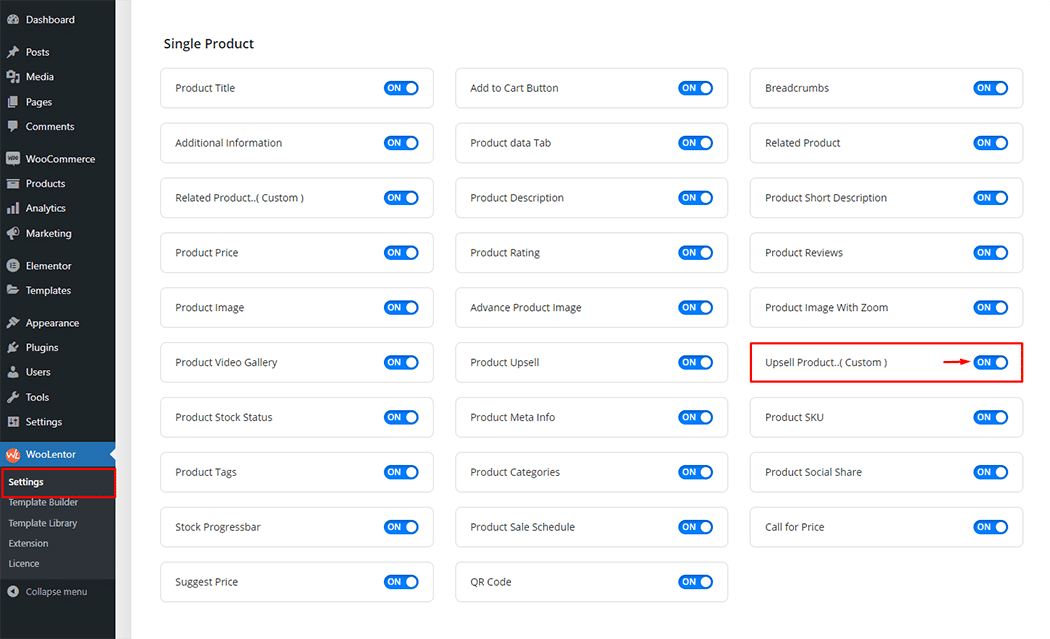Open the Licence submenu link
Viewport: 1050px width, 639px height.
24,564
